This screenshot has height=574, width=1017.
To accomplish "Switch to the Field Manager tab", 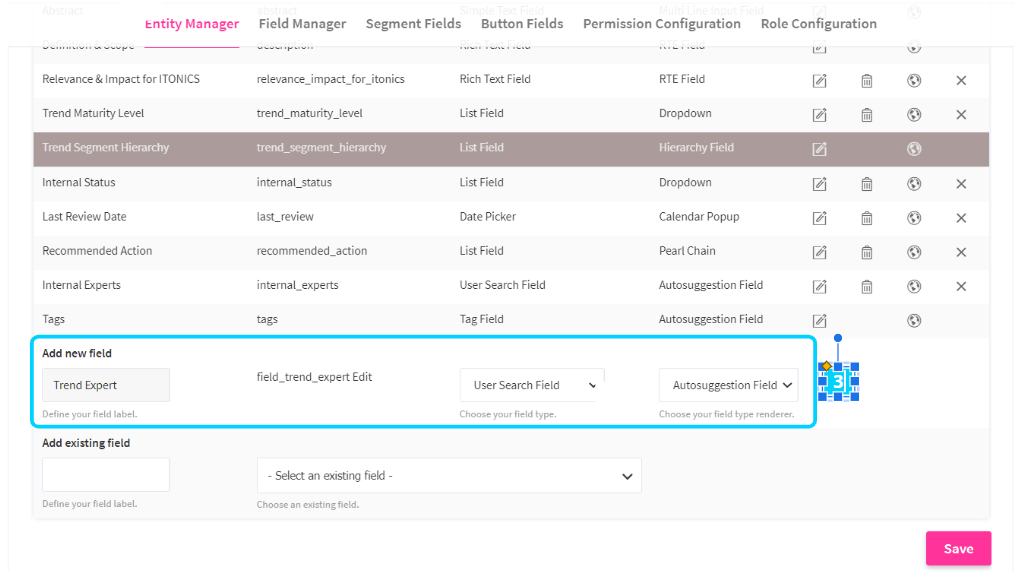I will point(302,24).
